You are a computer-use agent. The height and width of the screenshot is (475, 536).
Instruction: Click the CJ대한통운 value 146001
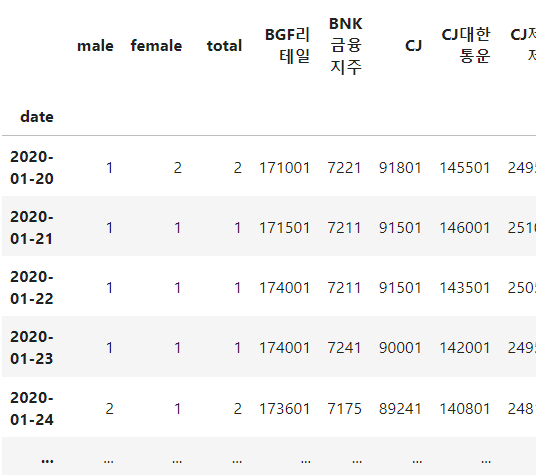[465, 228]
